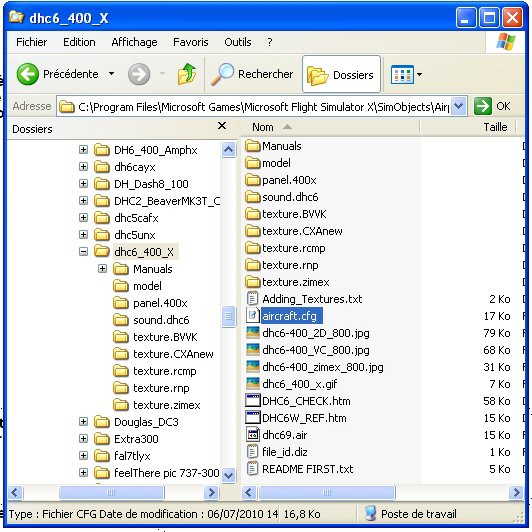Select README FIRST.txt file icon
532x532 pixels.
[252, 469]
